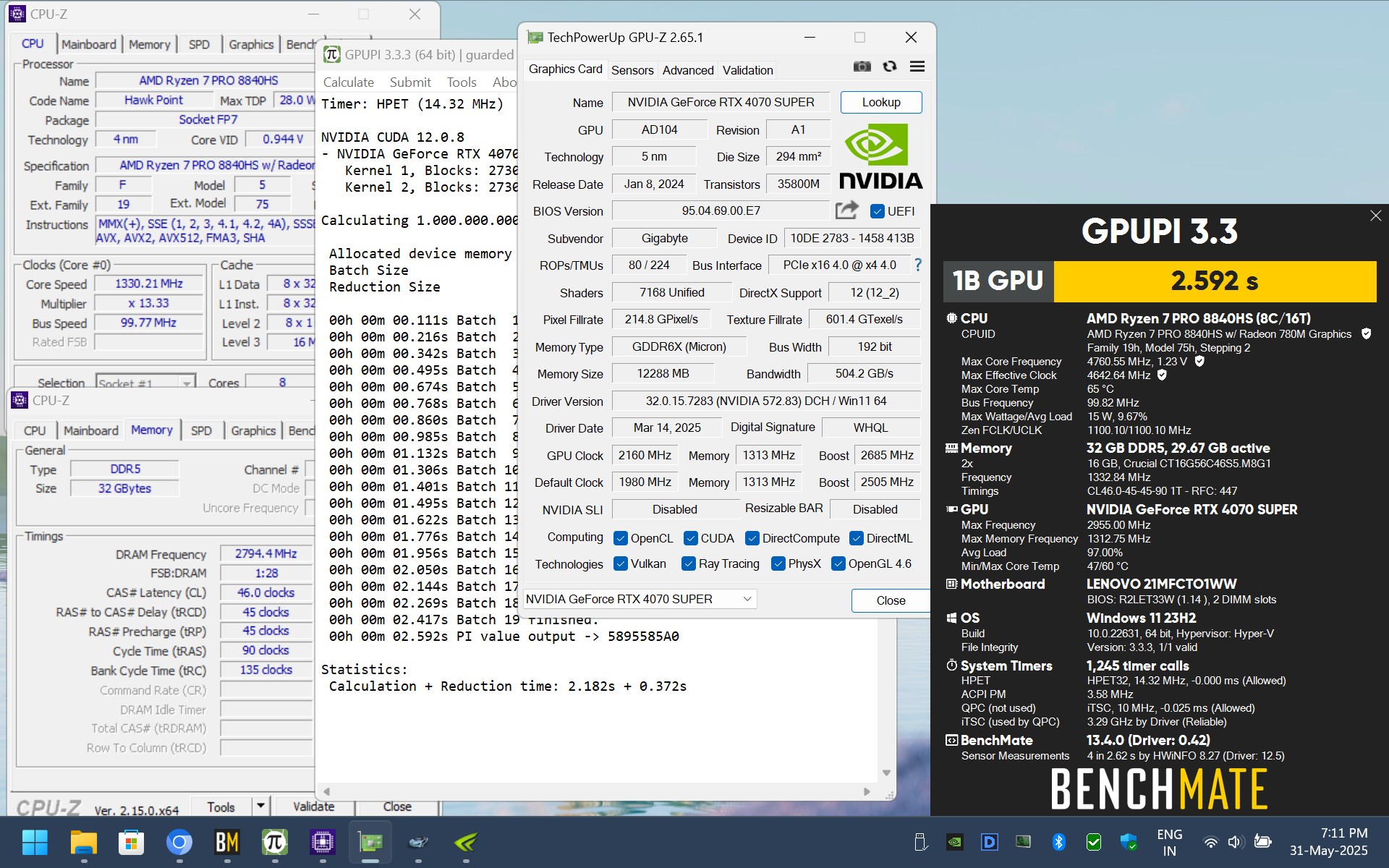The width and height of the screenshot is (1389, 868).
Task: Click the Close button in CPU-Z
Action: coord(397,807)
